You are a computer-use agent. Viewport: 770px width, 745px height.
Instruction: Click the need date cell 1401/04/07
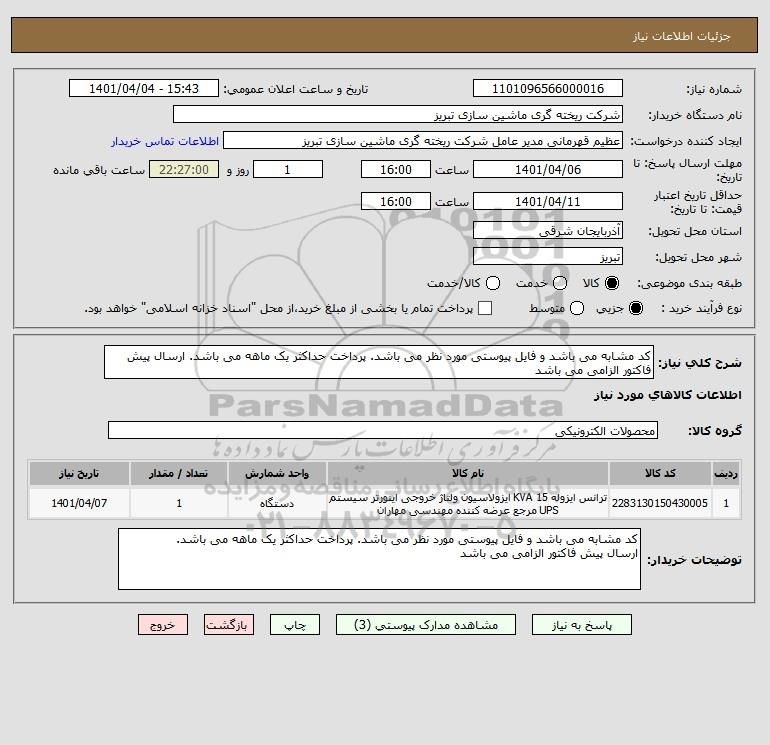(79, 503)
